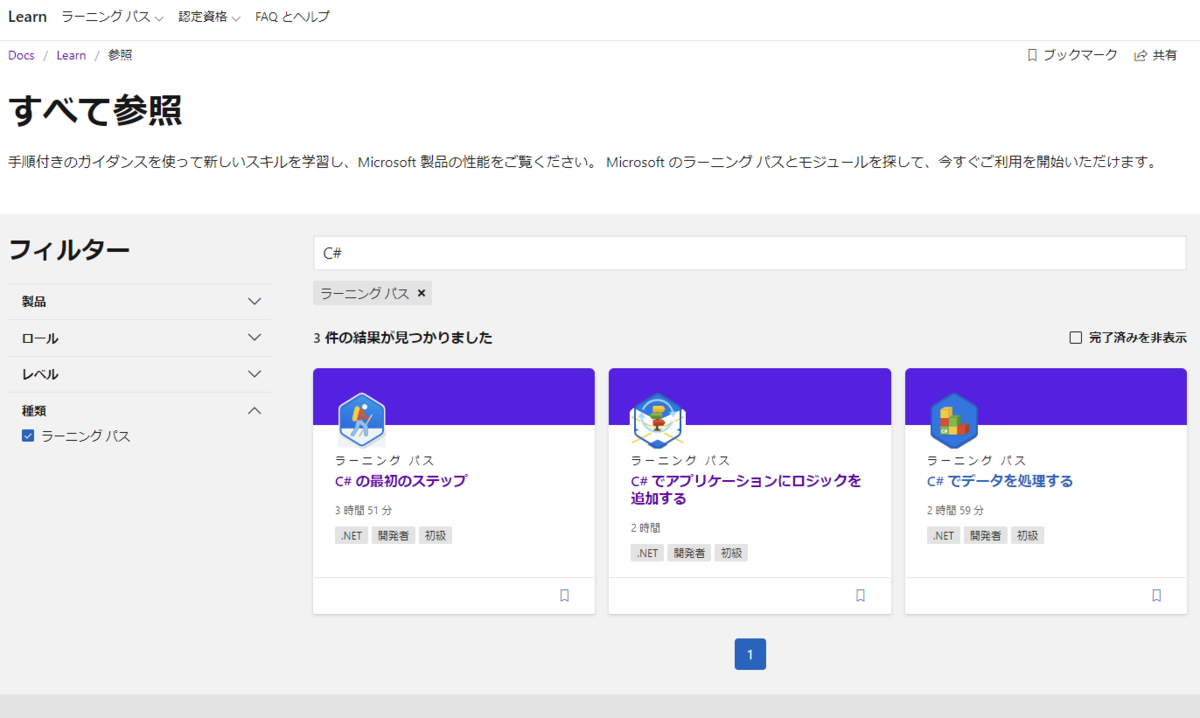This screenshot has width=1200, height=718.
Task: Open the 認定資格 dropdown menu
Action: click(209, 17)
